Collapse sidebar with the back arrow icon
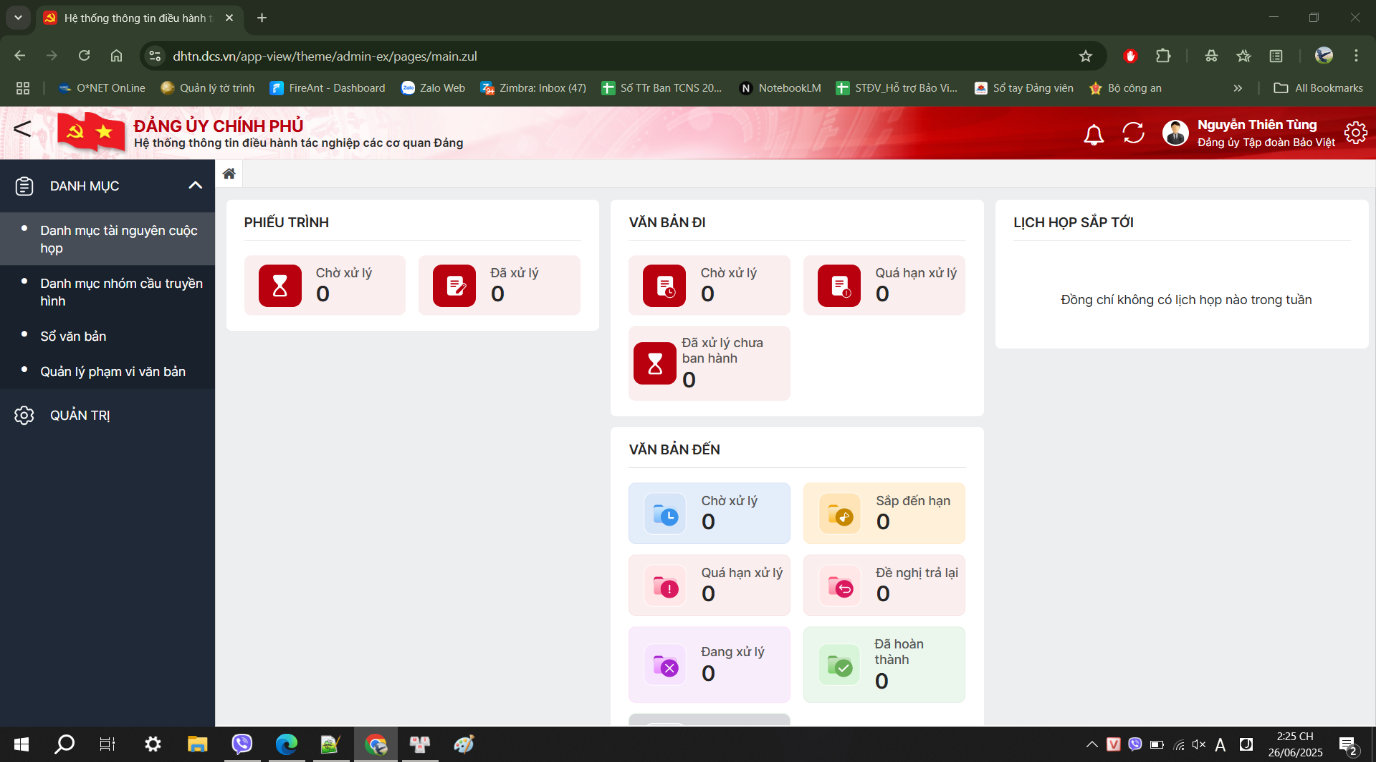Screen dimensions: 1376x762 (22, 129)
